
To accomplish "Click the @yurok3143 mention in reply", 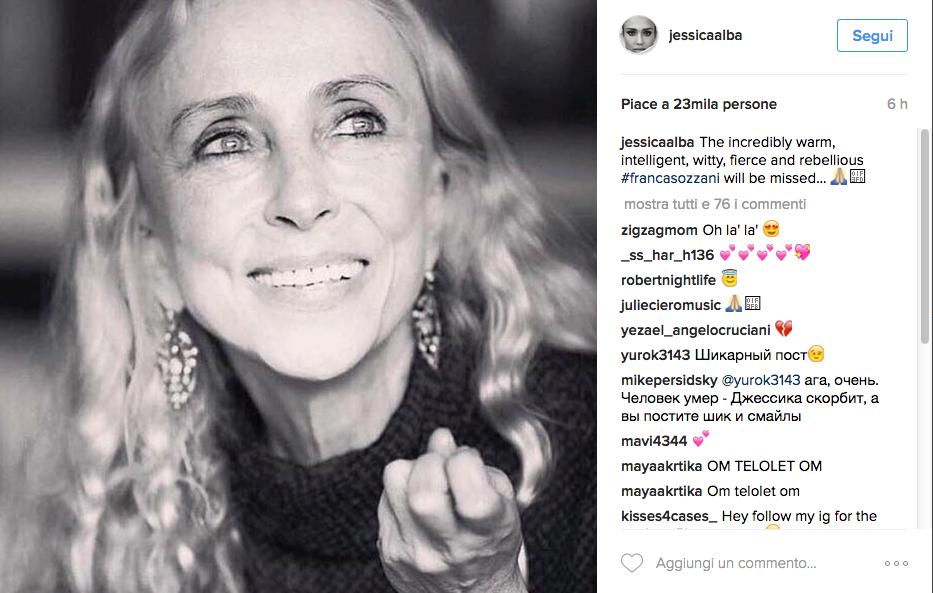I will point(760,380).
